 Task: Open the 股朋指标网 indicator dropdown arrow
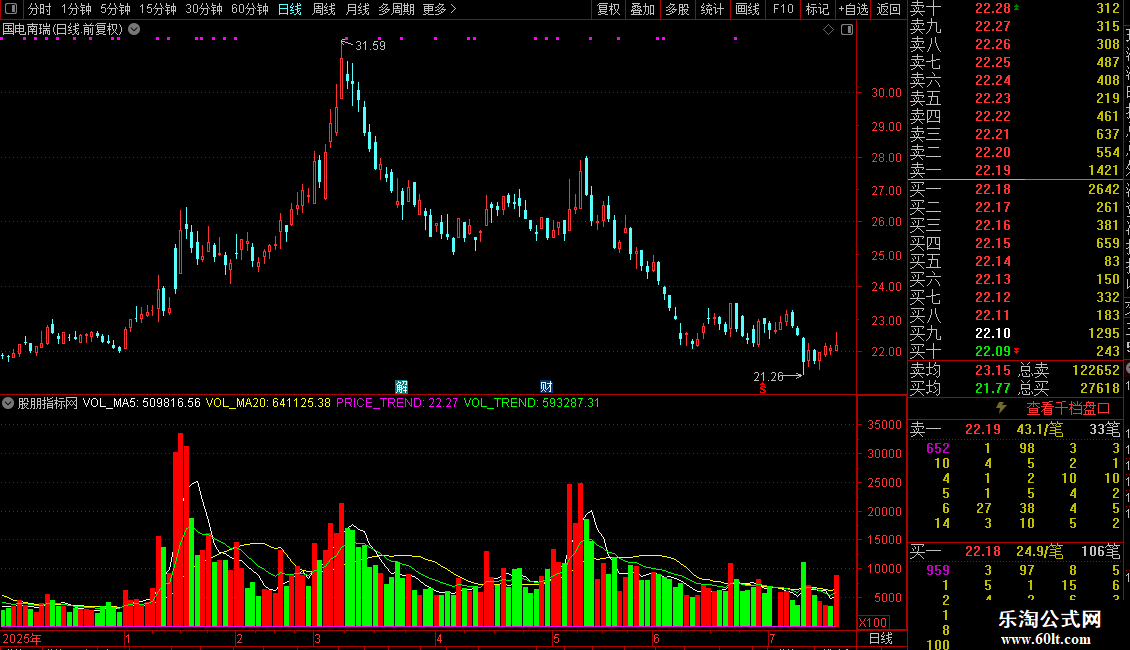point(8,403)
